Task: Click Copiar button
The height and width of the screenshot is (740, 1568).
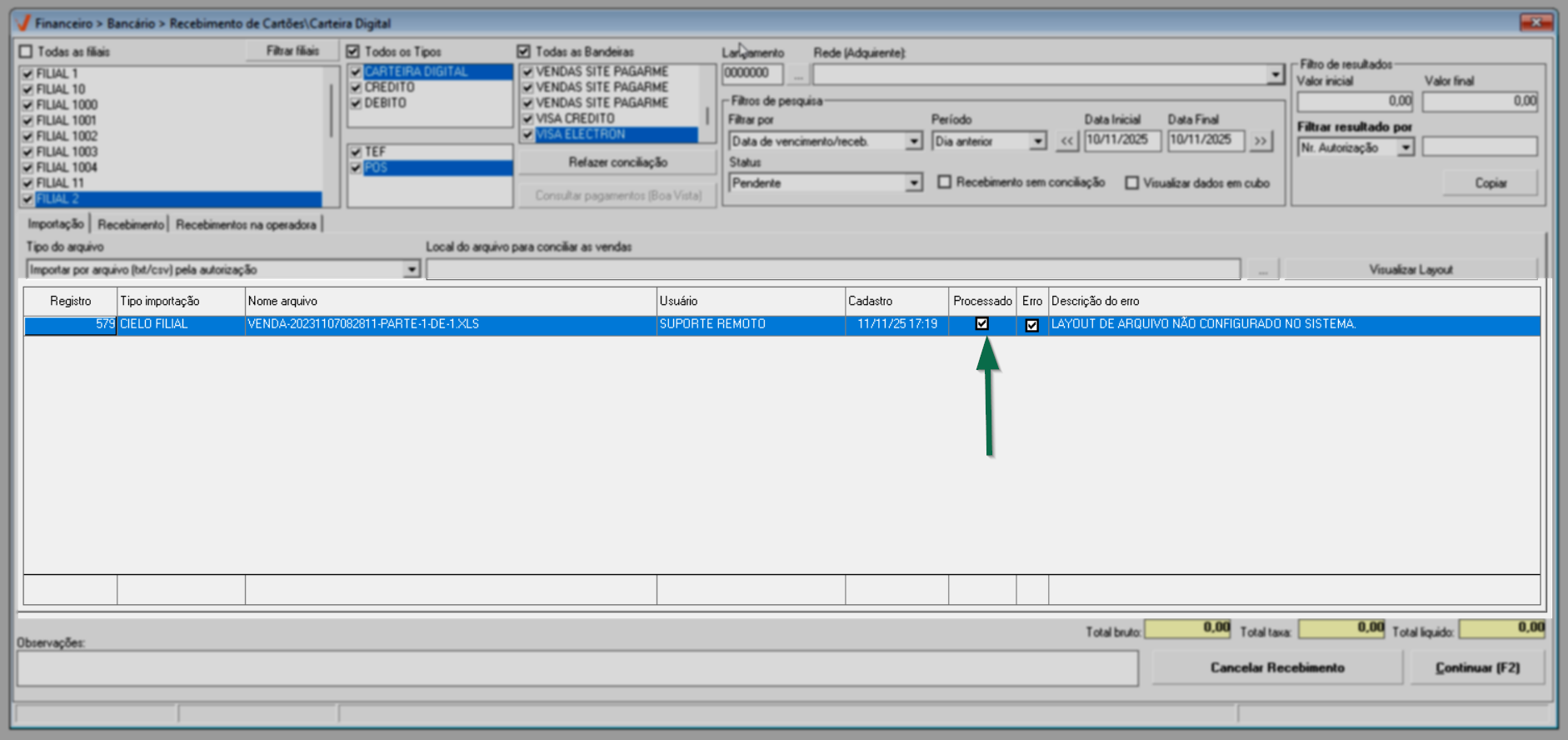Action: [x=1491, y=183]
